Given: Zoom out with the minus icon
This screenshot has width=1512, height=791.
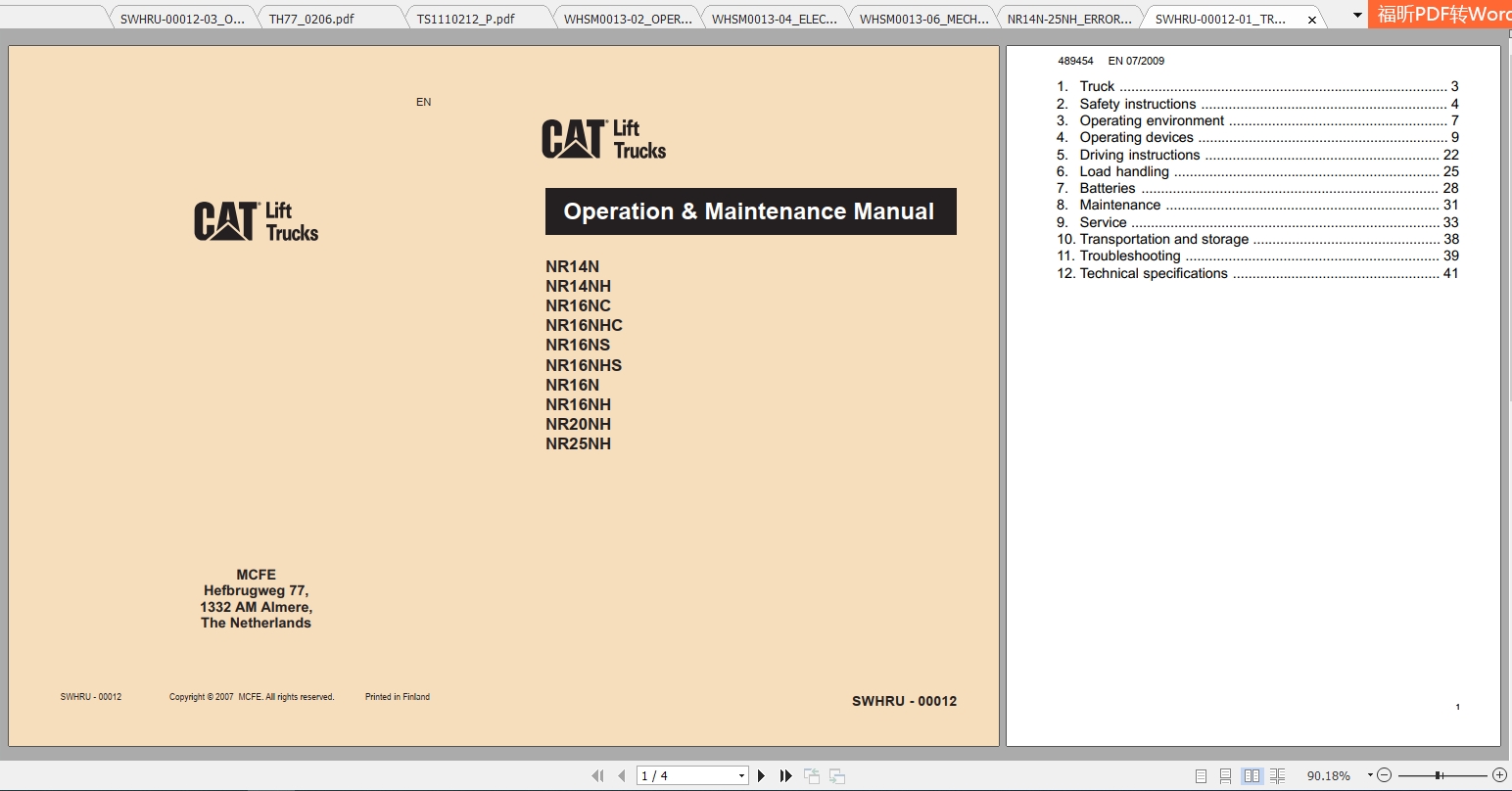Looking at the screenshot, I should coord(1384,775).
